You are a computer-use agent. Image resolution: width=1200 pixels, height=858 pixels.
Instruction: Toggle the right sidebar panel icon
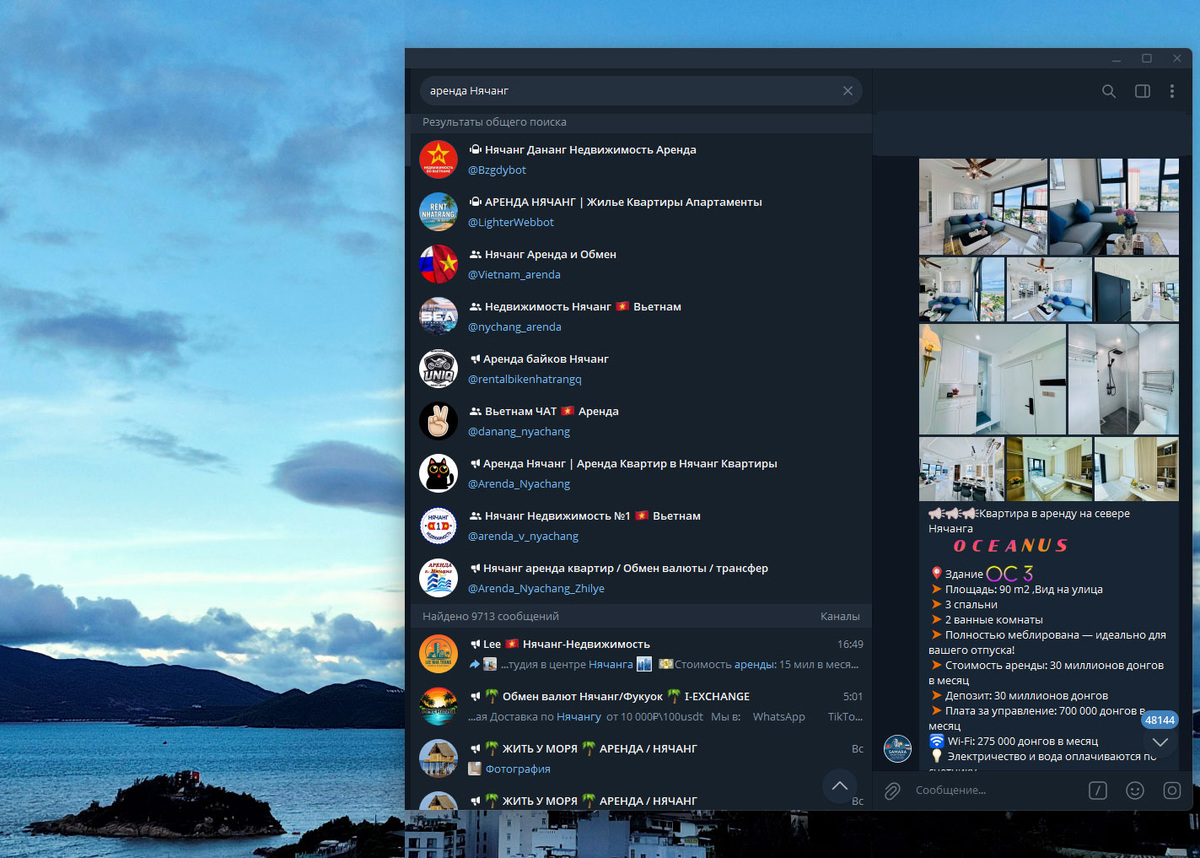click(1142, 91)
